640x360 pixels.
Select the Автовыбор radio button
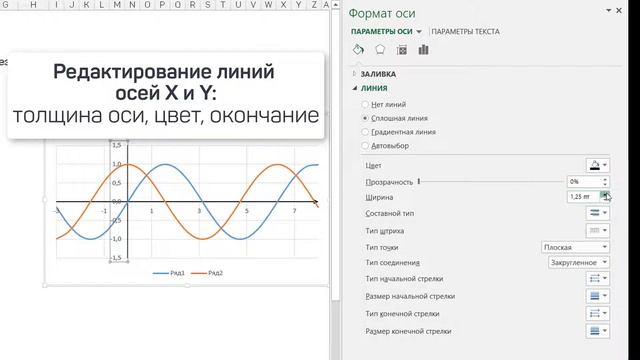pyautogui.click(x=365, y=145)
